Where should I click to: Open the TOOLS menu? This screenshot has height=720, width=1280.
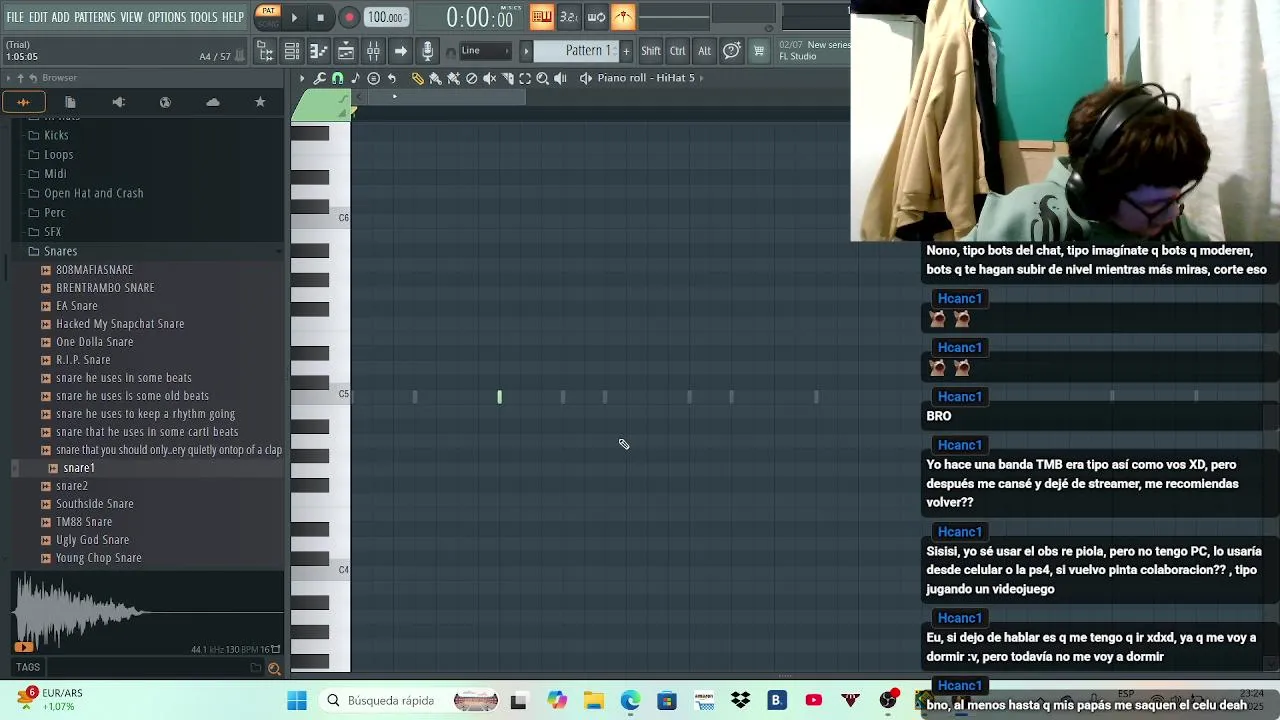204,18
